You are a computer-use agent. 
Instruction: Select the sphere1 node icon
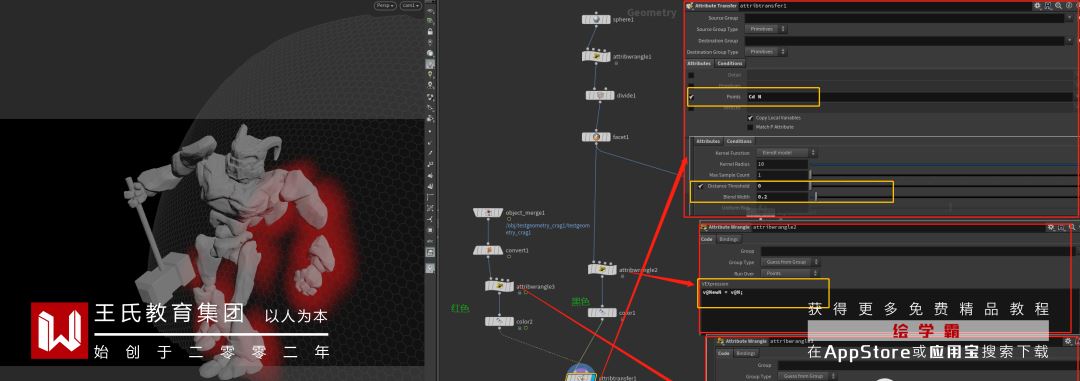coord(596,19)
